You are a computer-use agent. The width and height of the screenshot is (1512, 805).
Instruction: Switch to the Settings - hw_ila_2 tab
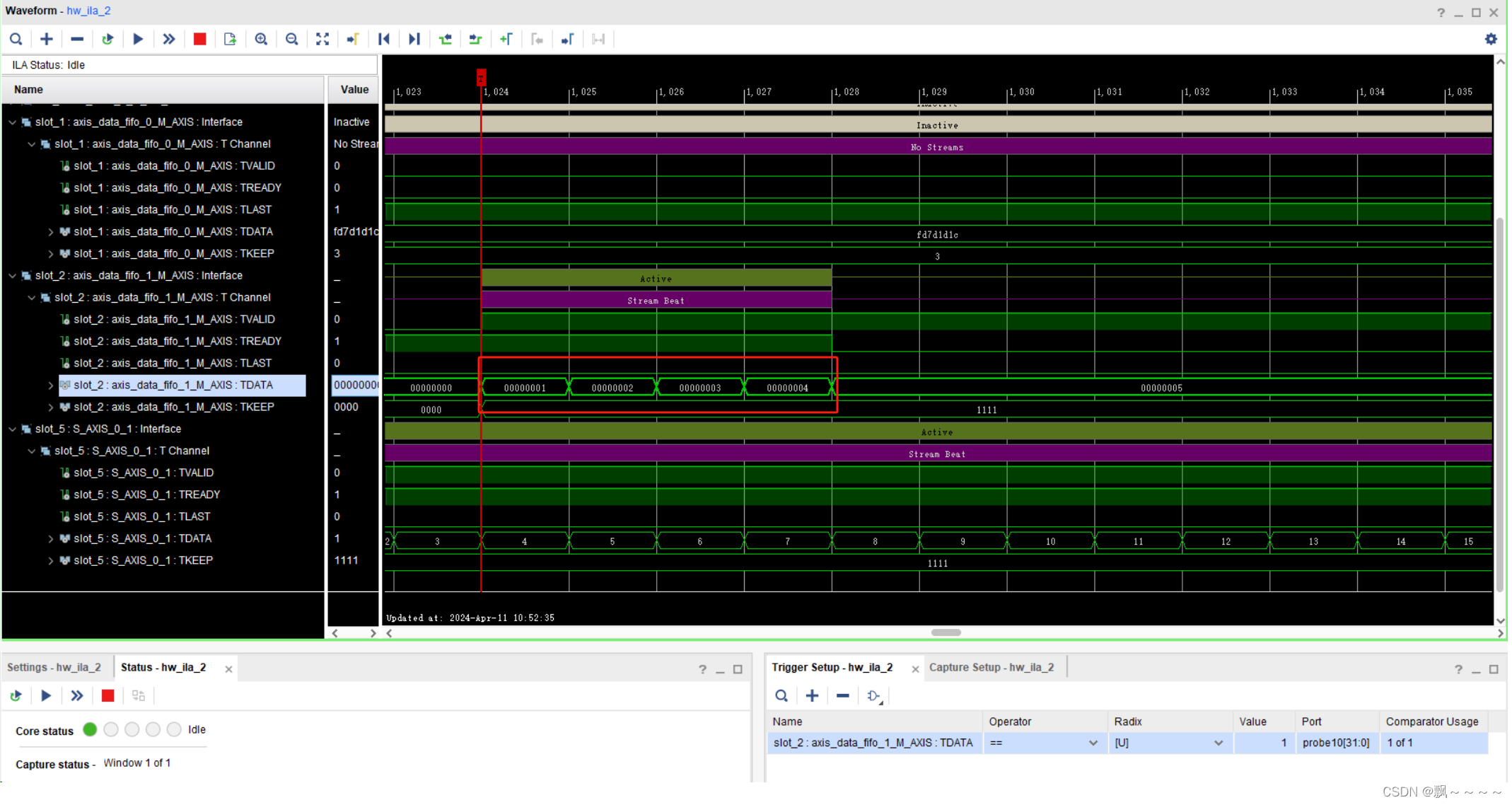(53, 666)
